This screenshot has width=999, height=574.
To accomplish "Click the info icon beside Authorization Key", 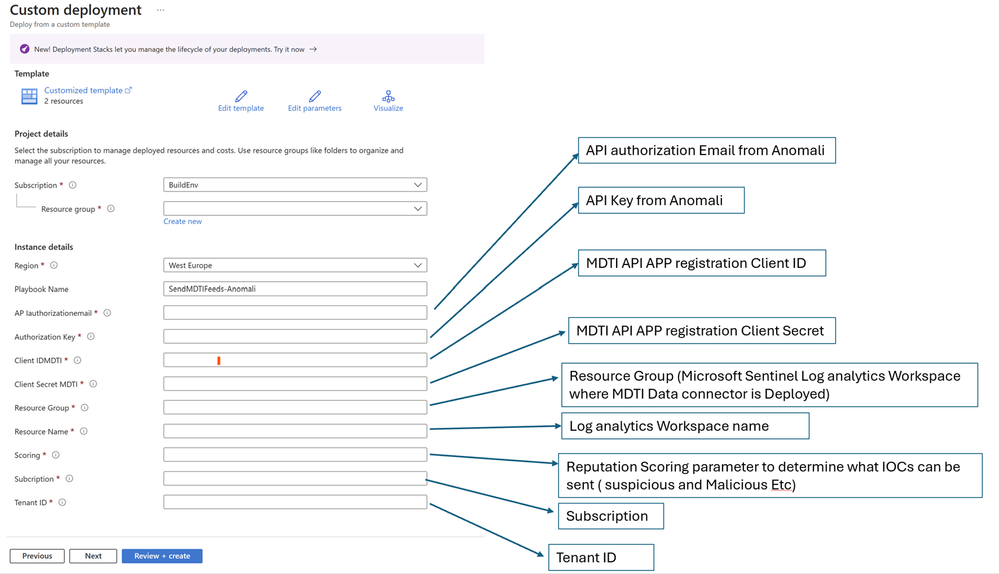I will tap(90, 336).
